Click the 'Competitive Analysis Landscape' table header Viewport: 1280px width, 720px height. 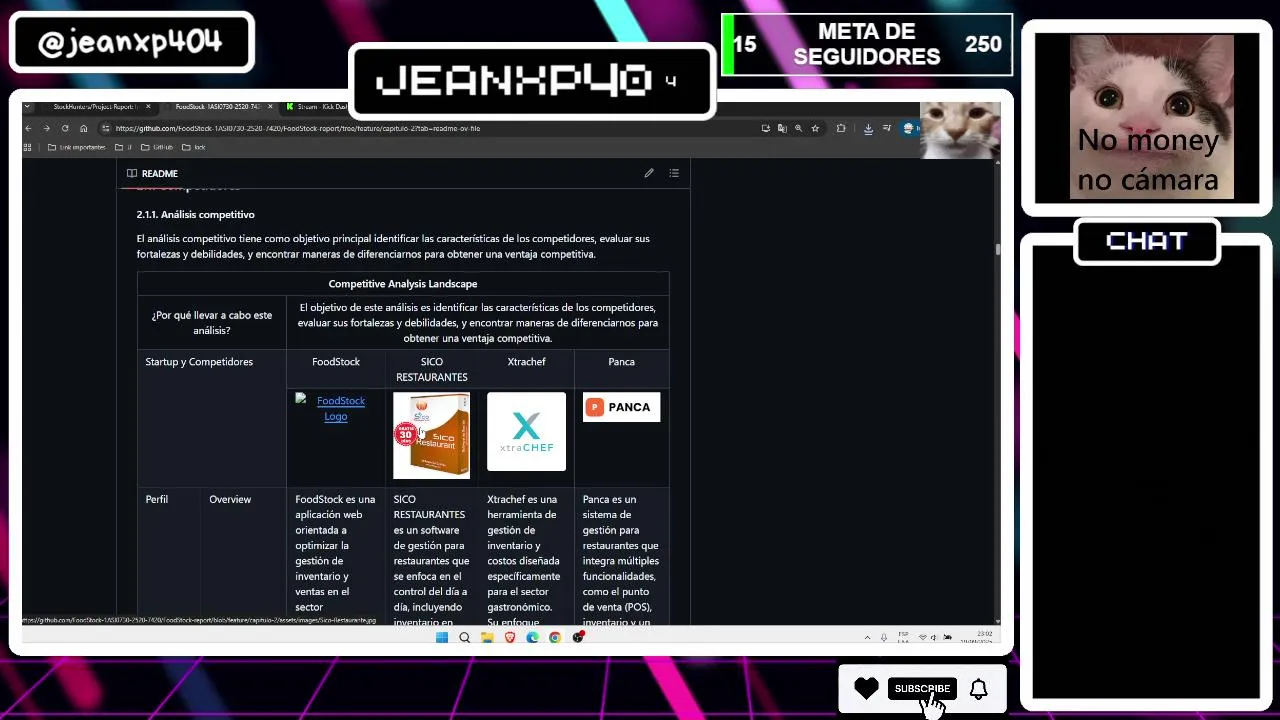click(403, 284)
